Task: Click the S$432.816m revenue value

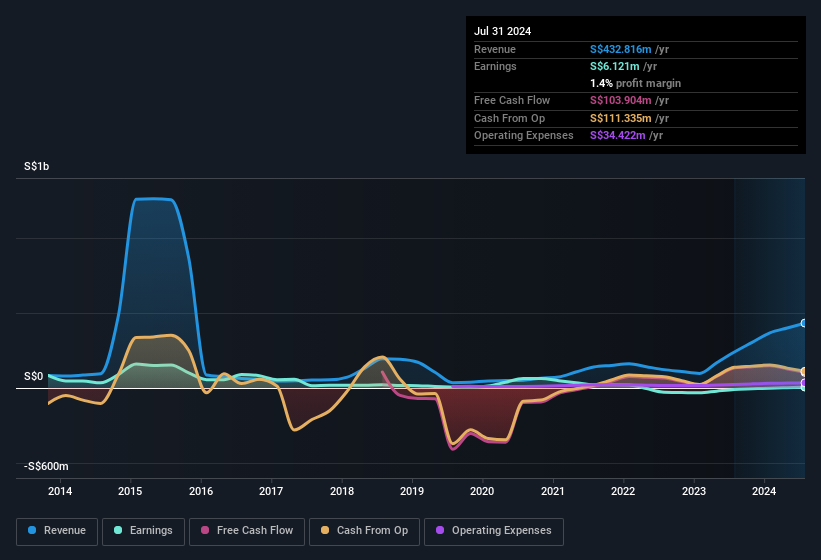Action: point(620,49)
